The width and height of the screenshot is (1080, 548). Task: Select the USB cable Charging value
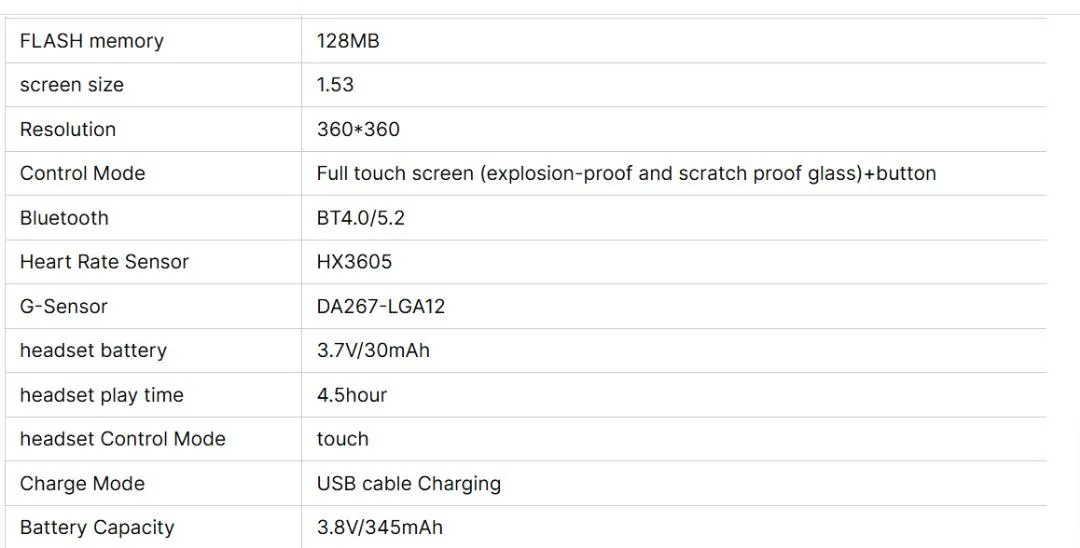(x=408, y=483)
